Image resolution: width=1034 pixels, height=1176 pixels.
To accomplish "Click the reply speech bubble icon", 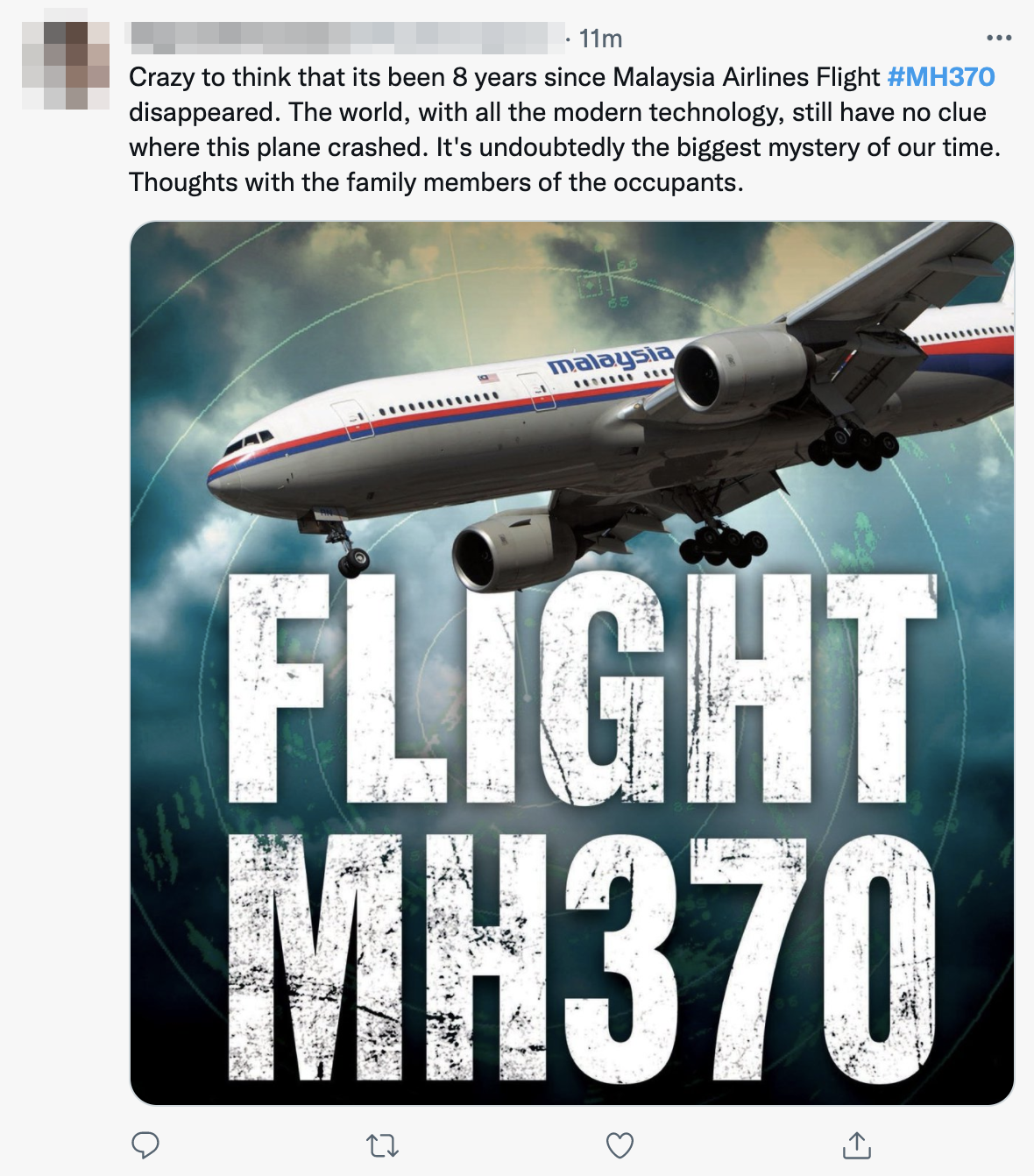I will click(145, 1145).
